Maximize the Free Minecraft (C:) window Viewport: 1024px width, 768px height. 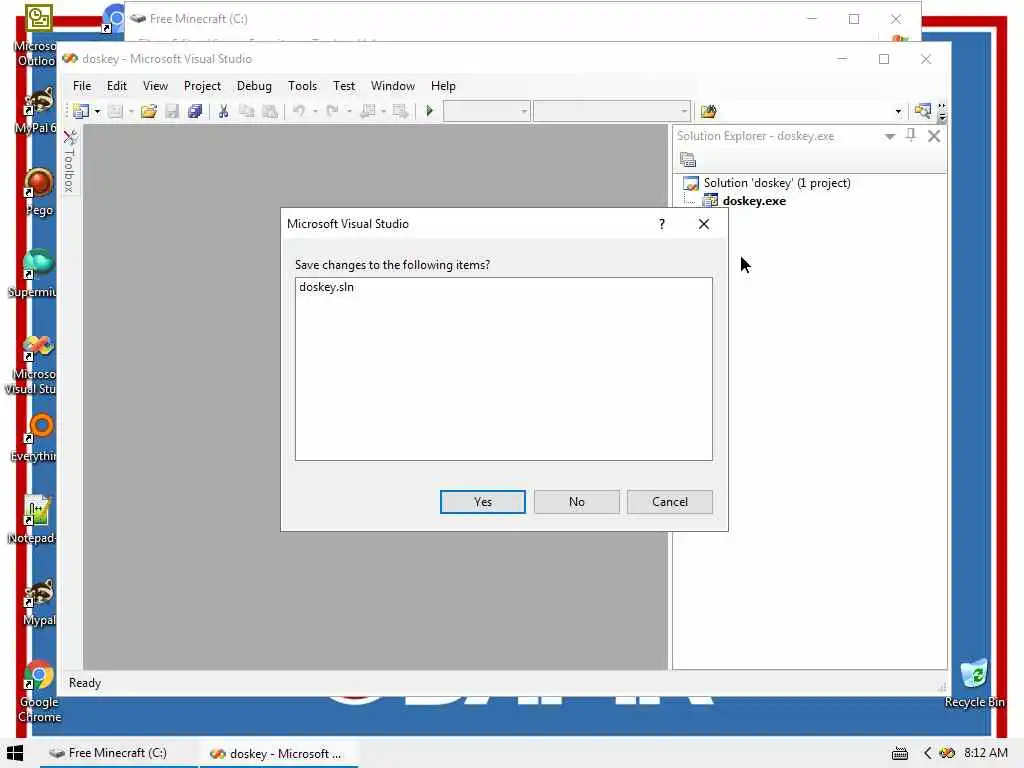coord(854,19)
